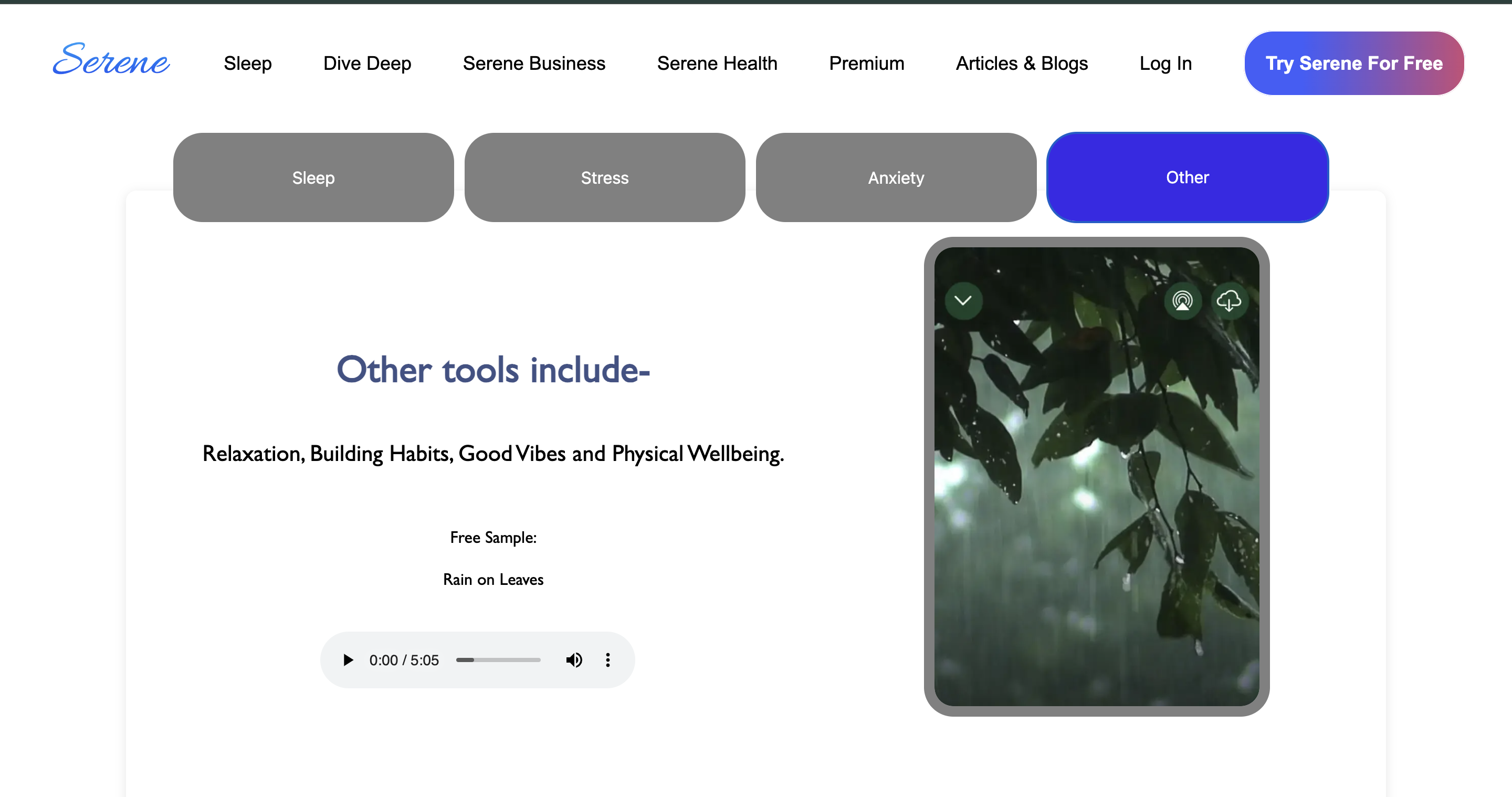Image resolution: width=1512 pixels, height=797 pixels.
Task: Click the Serene Business navigation link
Action: coord(534,63)
